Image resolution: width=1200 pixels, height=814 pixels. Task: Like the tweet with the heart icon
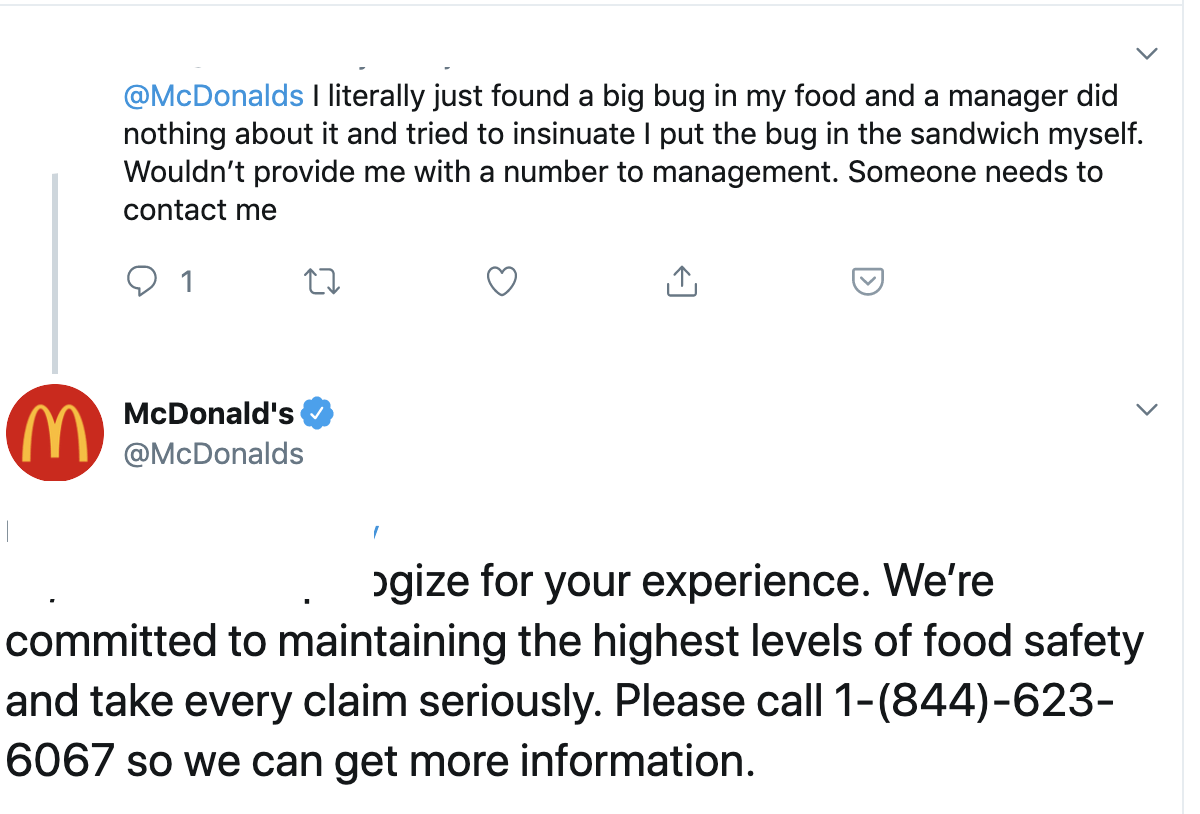tap(501, 283)
